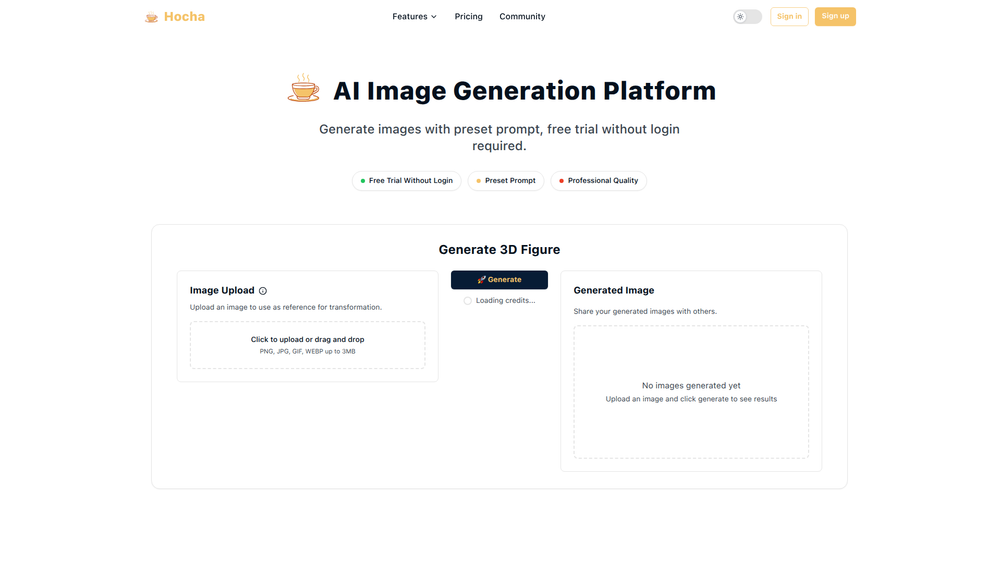Click 'PNG, JPG, GIF, WEBP up to 3MB' text

pyautogui.click(x=307, y=351)
